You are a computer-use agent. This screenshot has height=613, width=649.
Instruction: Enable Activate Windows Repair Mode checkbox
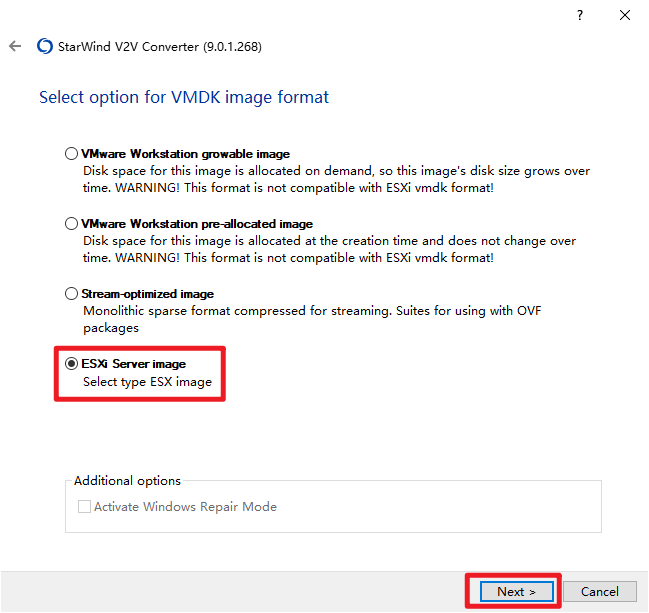coord(84,506)
